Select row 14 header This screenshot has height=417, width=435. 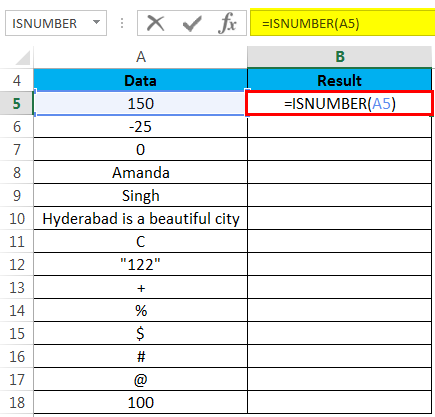[x=17, y=310]
